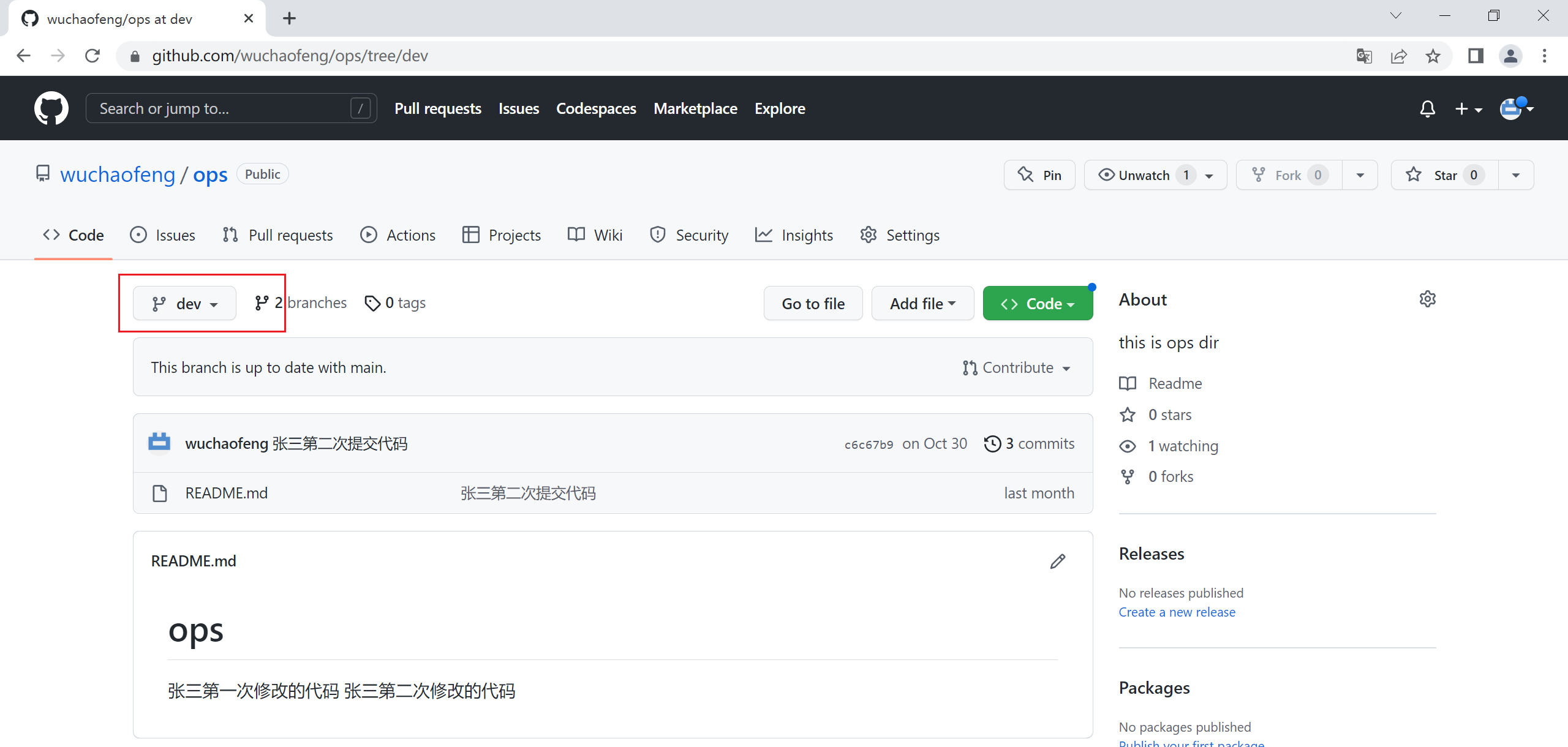Expand the Fork dropdown arrow

coord(1360,176)
